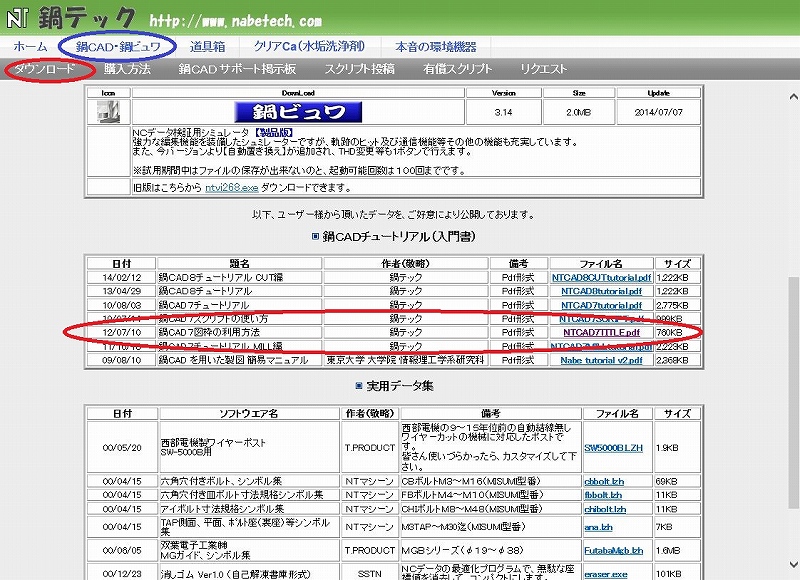Download the cbbolt.lzh file
800x580 pixels.
604,482
